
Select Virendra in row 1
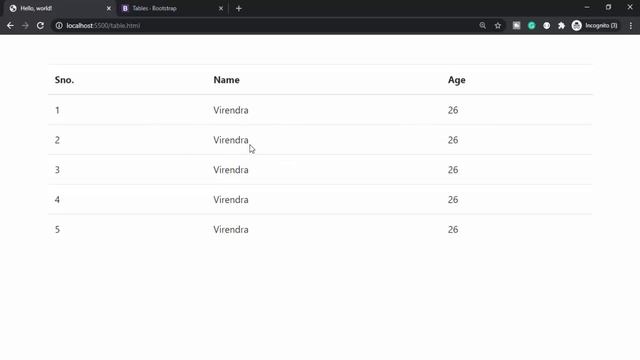point(231,110)
